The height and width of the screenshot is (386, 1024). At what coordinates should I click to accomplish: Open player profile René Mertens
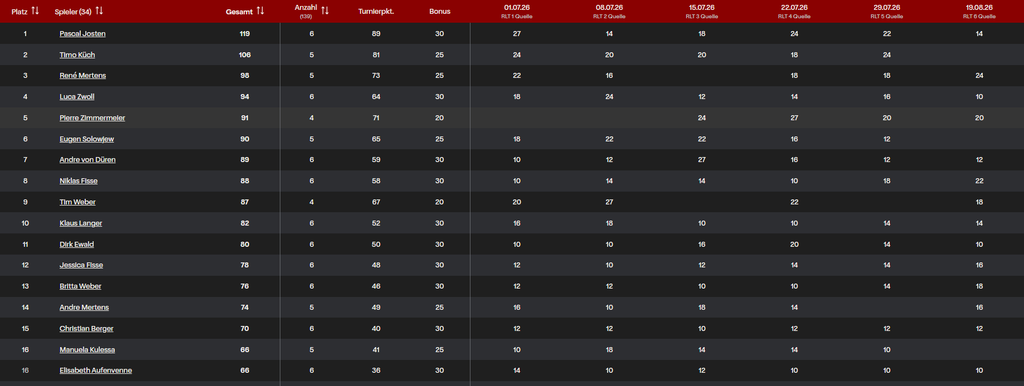82,76
